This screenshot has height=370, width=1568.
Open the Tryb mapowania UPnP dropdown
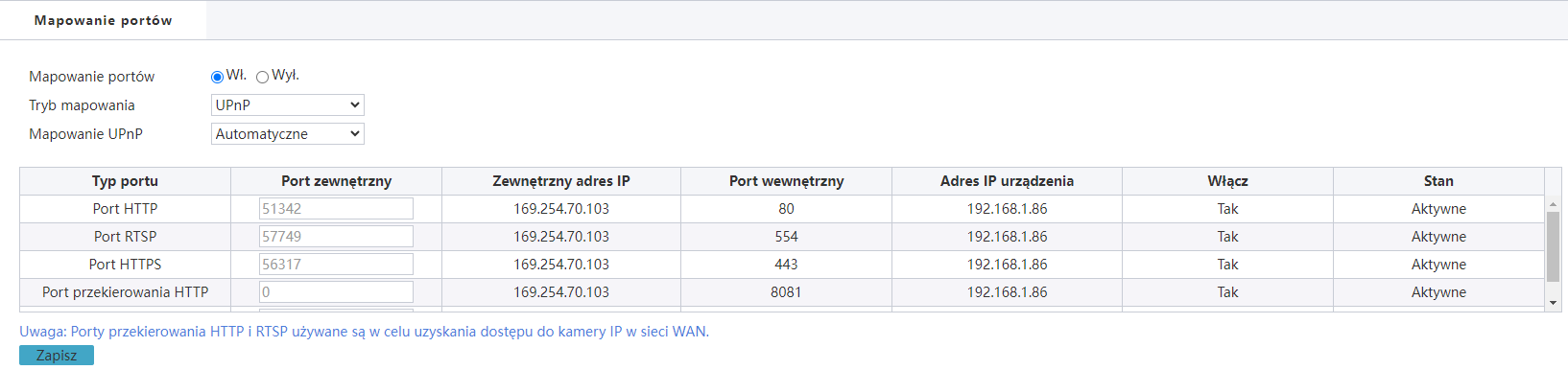point(288,105)
